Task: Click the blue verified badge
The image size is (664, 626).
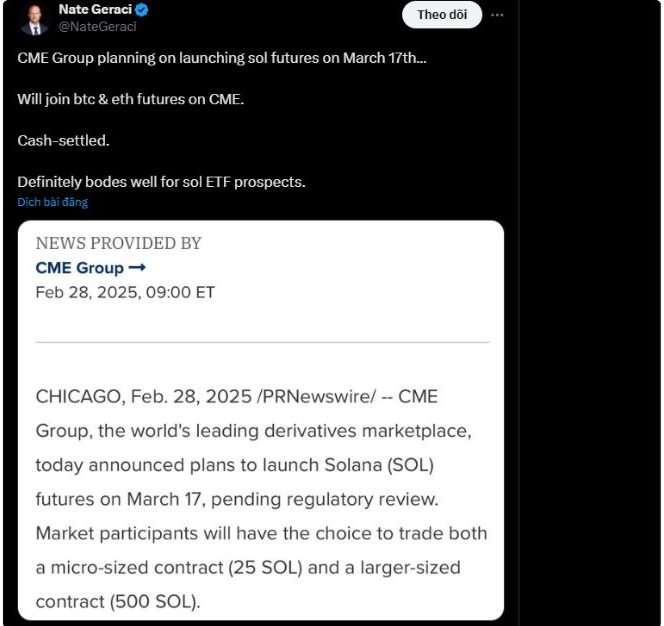Action: [x=143, y=10]
